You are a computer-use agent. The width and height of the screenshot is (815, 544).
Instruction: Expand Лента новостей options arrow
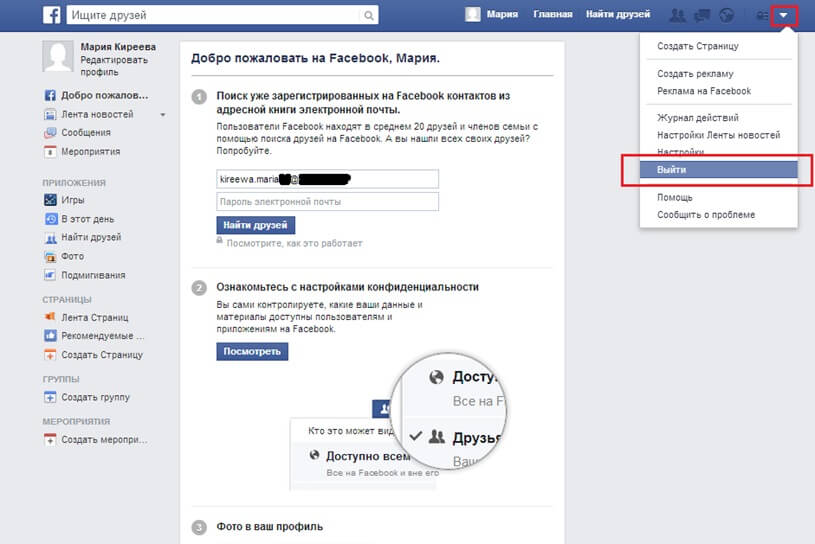tap(163, 114)
